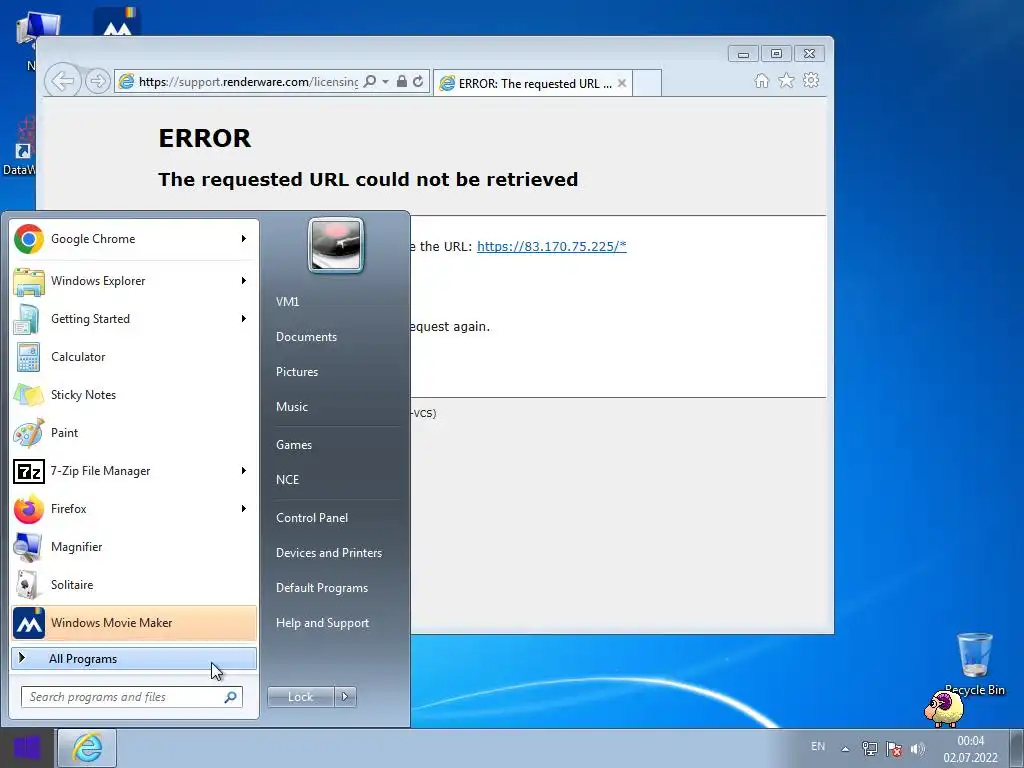Open the EN language indicator
The width and height of the screenshot is (1024, 768).
[818, 746]
